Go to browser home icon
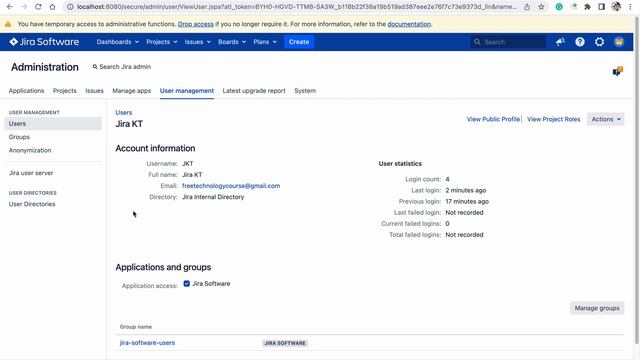The image size is (640, 360). point(52,7)
